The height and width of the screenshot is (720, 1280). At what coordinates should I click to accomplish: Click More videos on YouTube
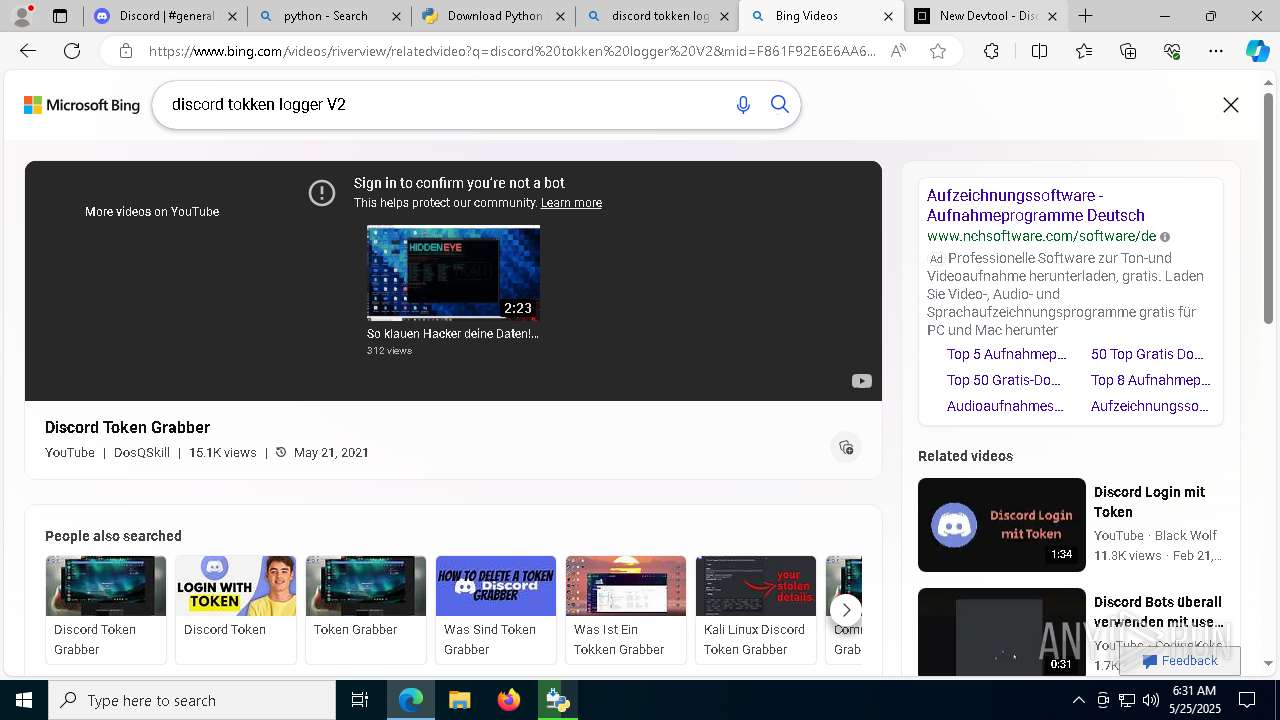(152, 212)
